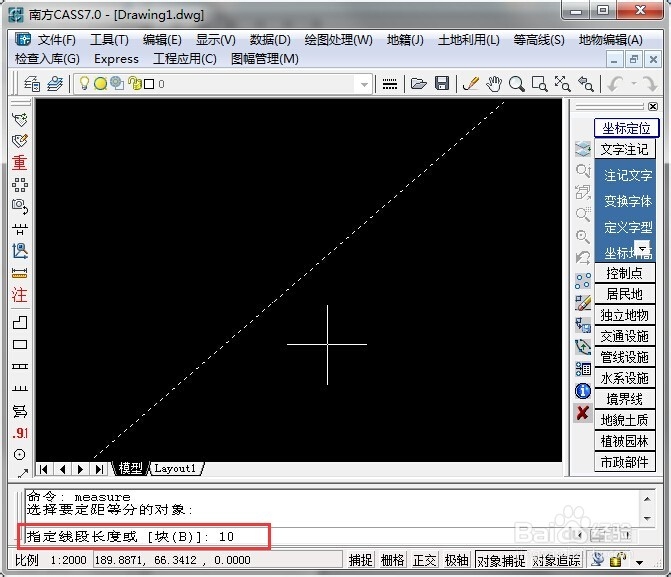671x577 pixels.
Task: Click the zoom extents icon
Action: coord(562,84)
